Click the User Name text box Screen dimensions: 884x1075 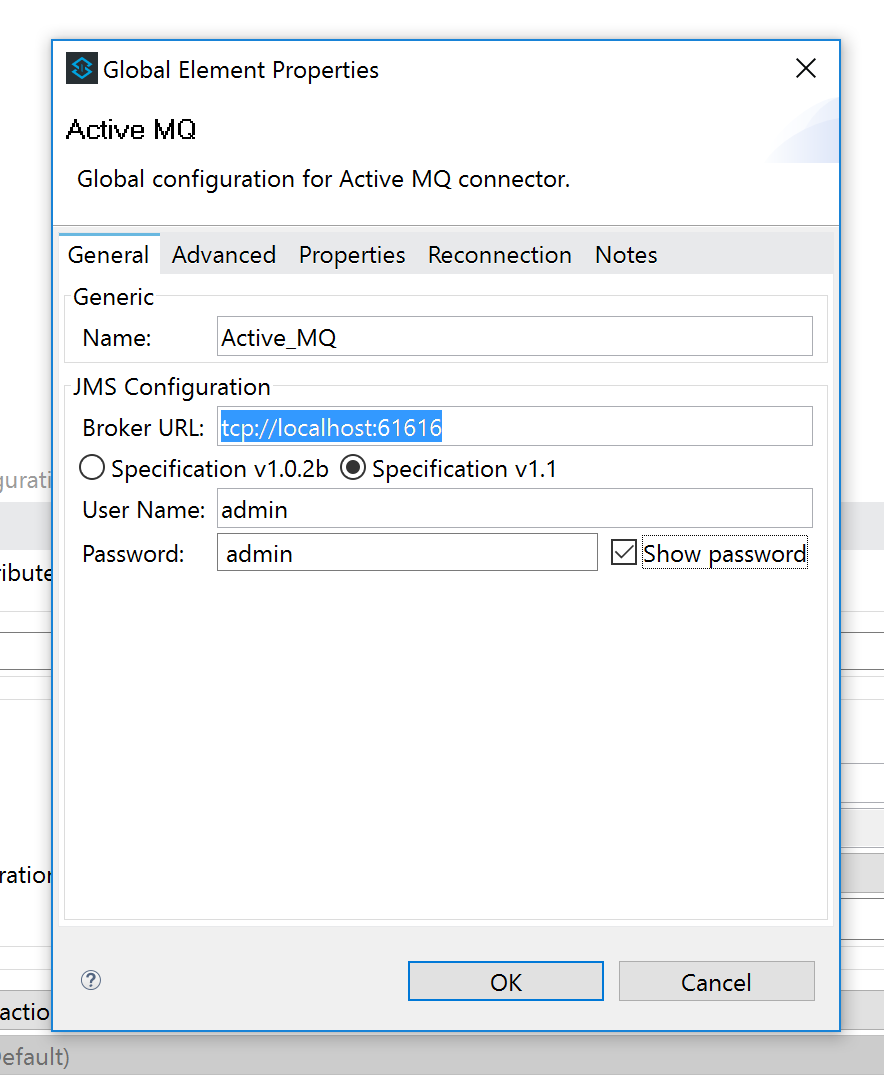click(x=514, y=509)
